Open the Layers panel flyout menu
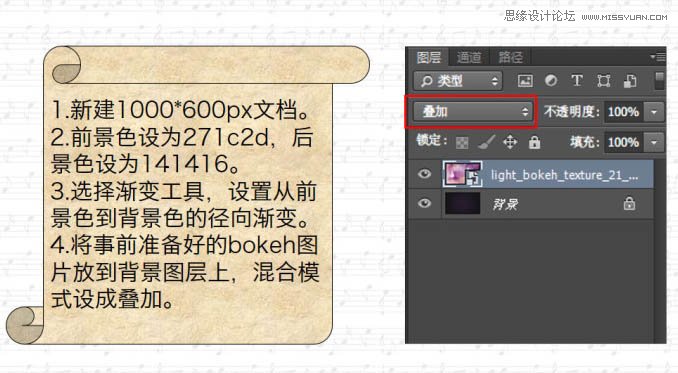 pyautogui.click(x=659, y=57)
